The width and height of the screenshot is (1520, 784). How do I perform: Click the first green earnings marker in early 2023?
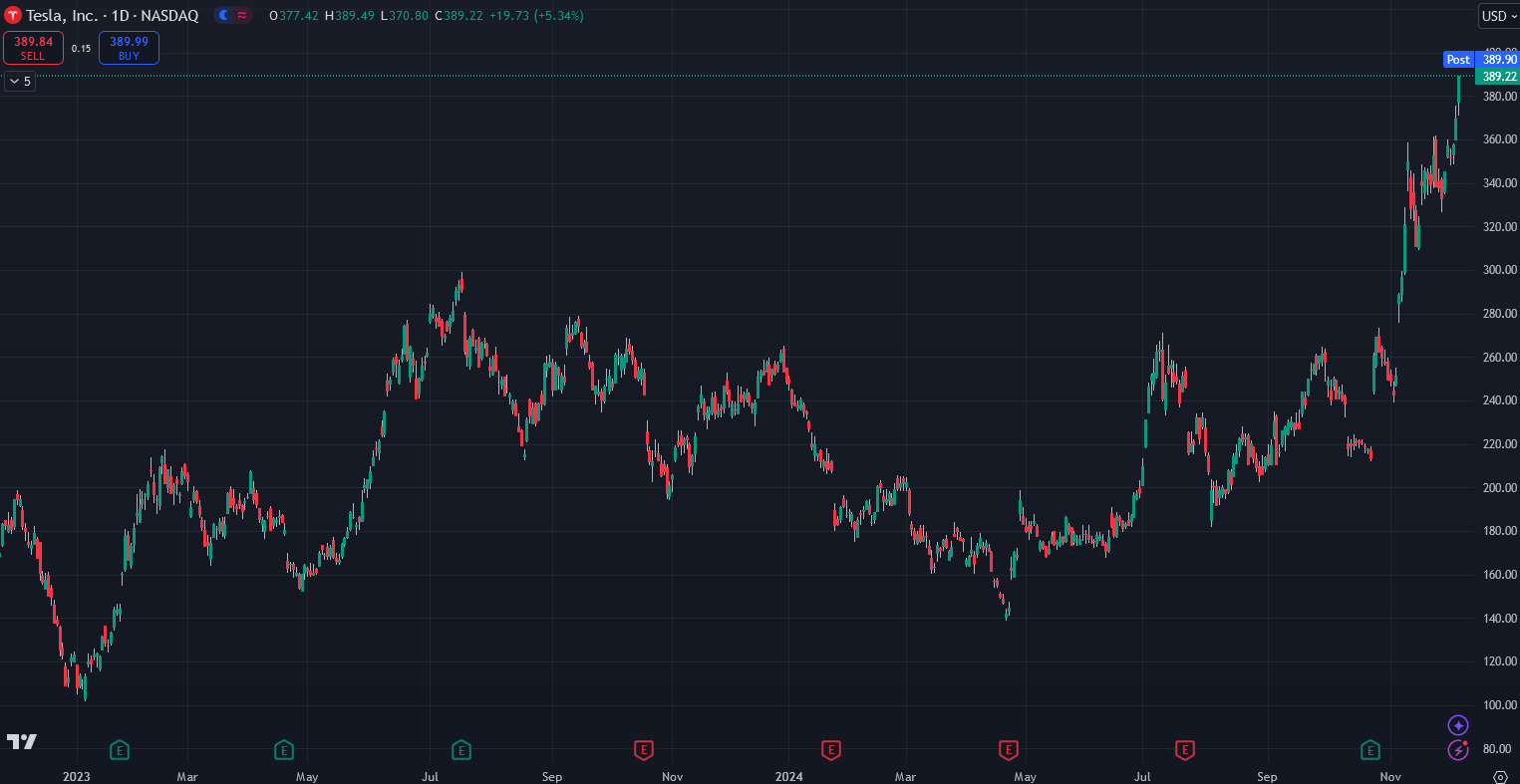[x=120, y=749]
